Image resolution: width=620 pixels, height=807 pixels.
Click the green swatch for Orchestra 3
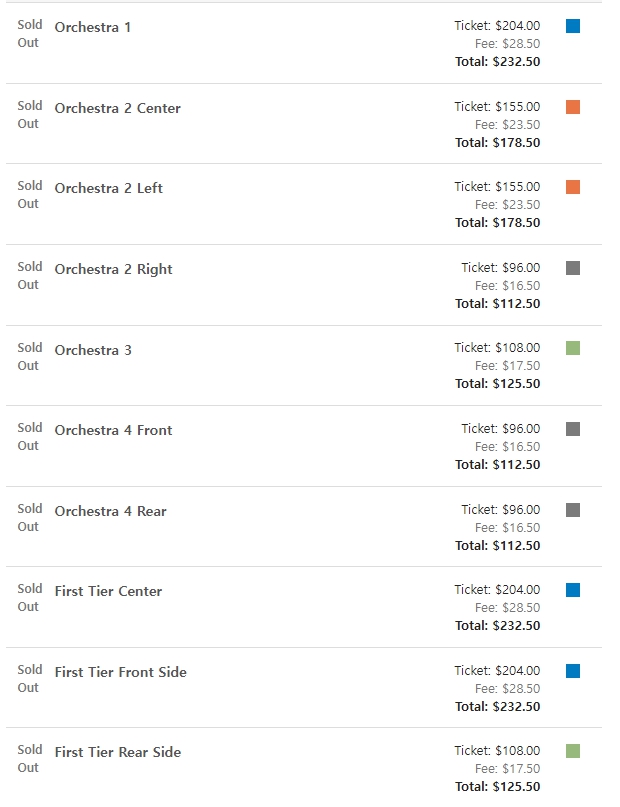point(573,348)
